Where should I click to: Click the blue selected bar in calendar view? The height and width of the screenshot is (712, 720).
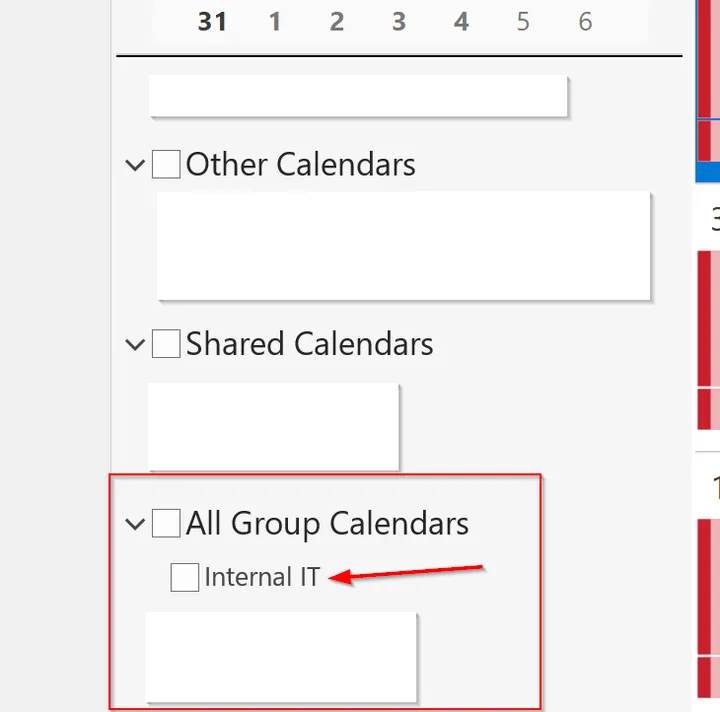708,172
